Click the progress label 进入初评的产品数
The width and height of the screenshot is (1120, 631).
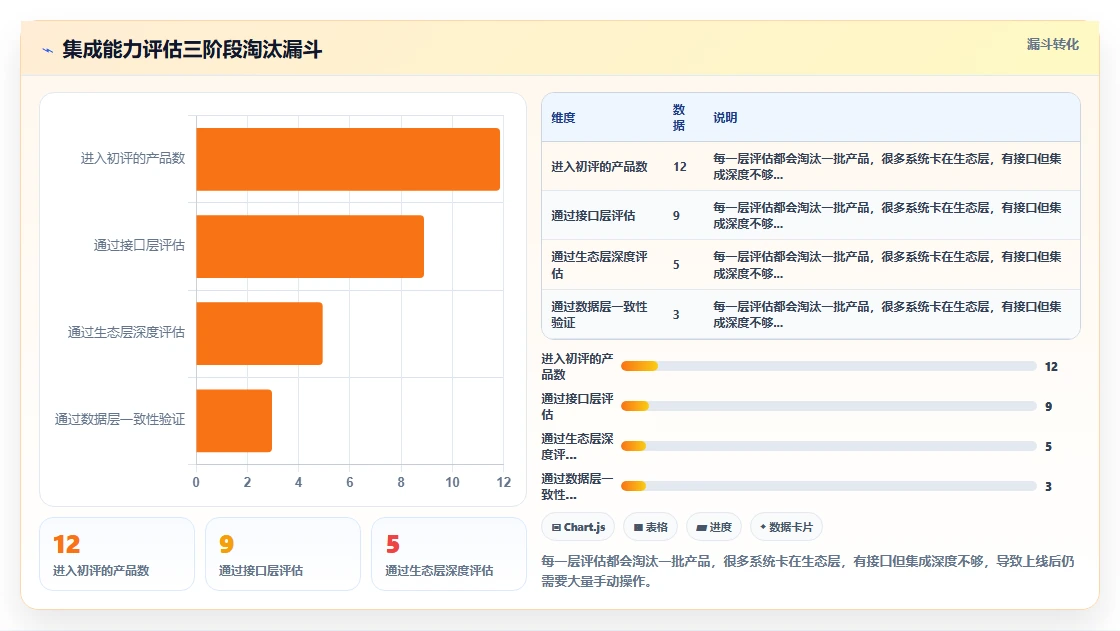(577, 367)
